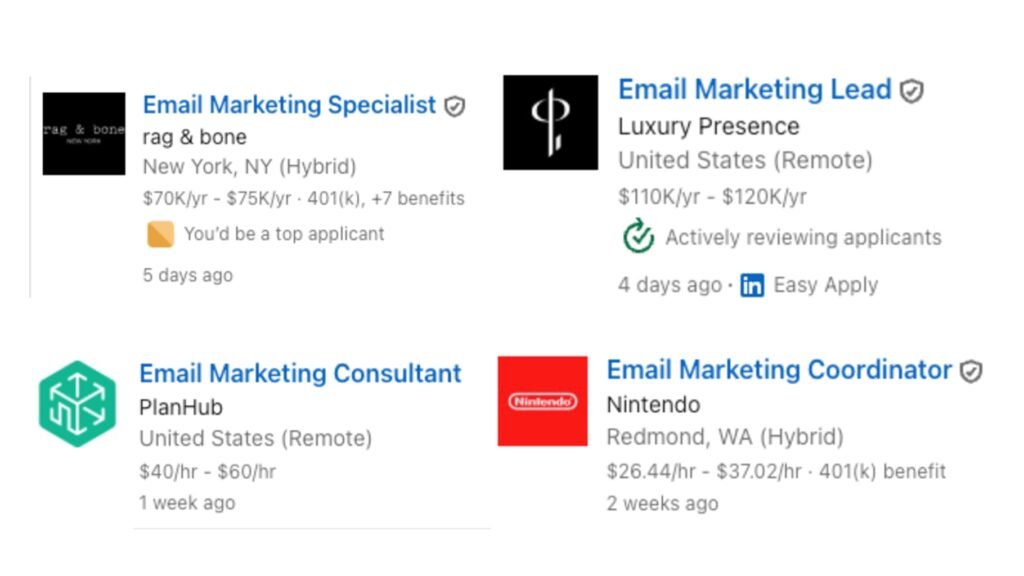Viewport: 1024px width, 576px height.
Task: Click the red Nintendo logo
Action: (542, 401)
